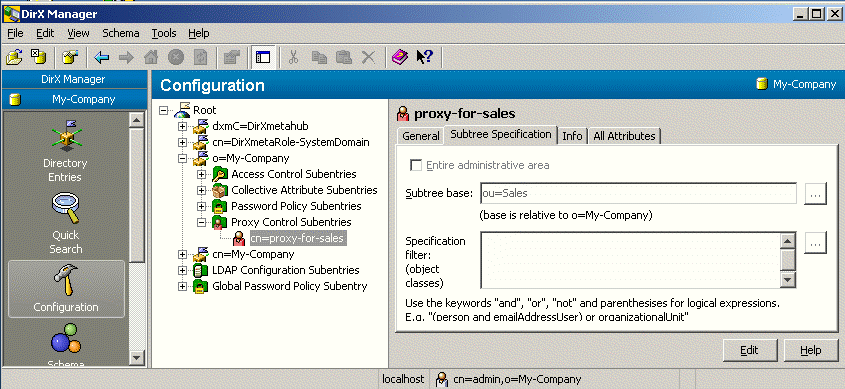Browse for Subtree base with ellipsis button
Viewport: 845px width, 389px height.
(x=815, y=193)
